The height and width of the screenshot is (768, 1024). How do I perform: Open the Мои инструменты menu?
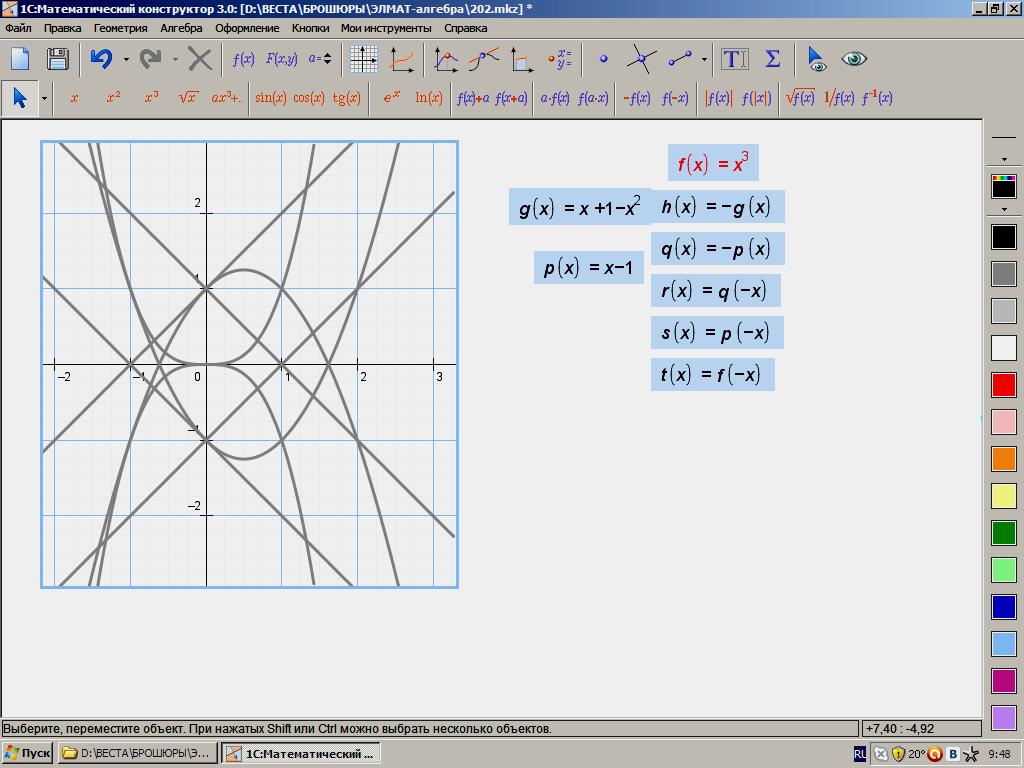tap(386, 28)
